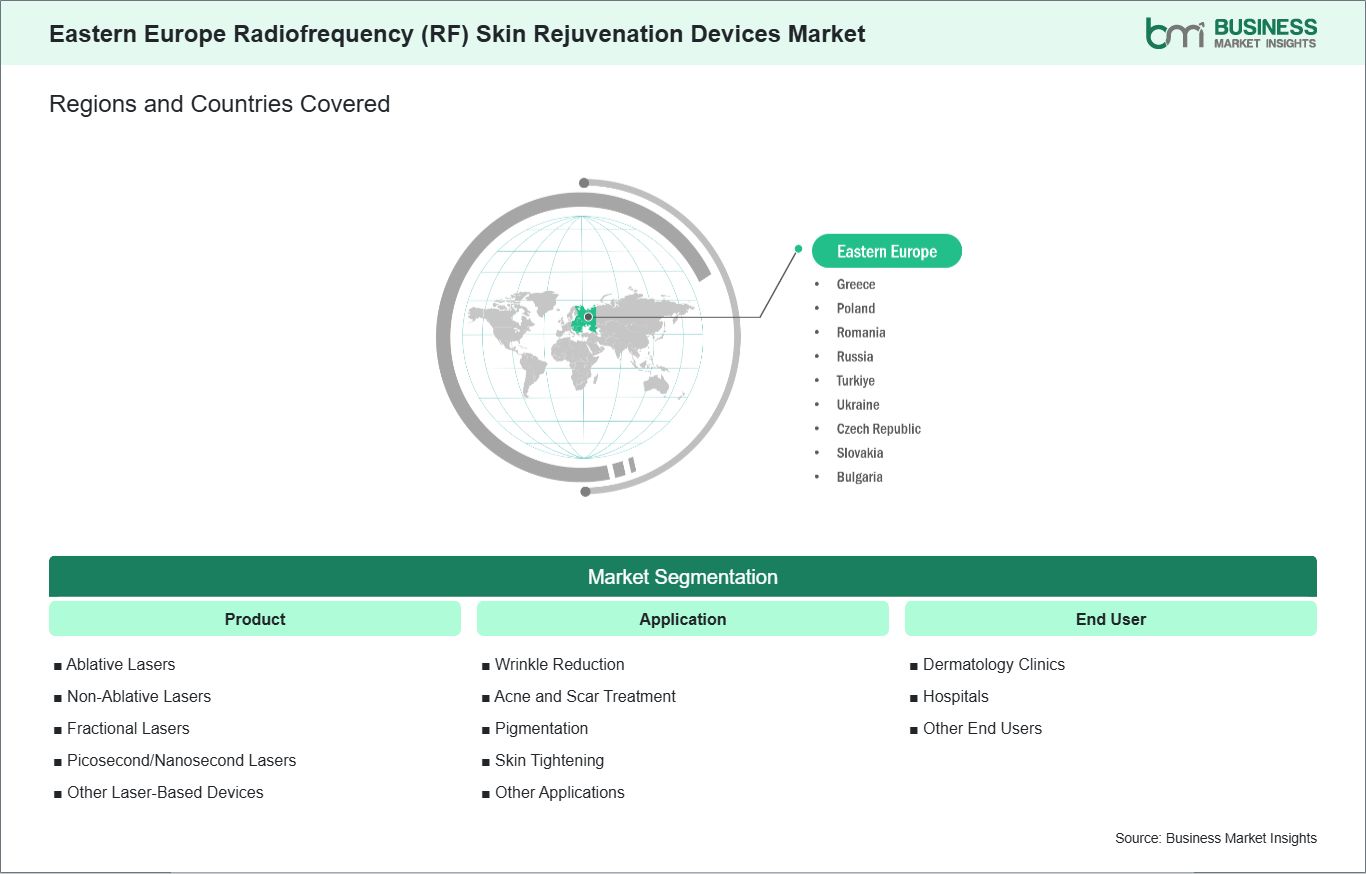The width and height of the screenshot is (1366, 874).
Task: Click the Eastern Europe green label pill
Action: (887, 251)
